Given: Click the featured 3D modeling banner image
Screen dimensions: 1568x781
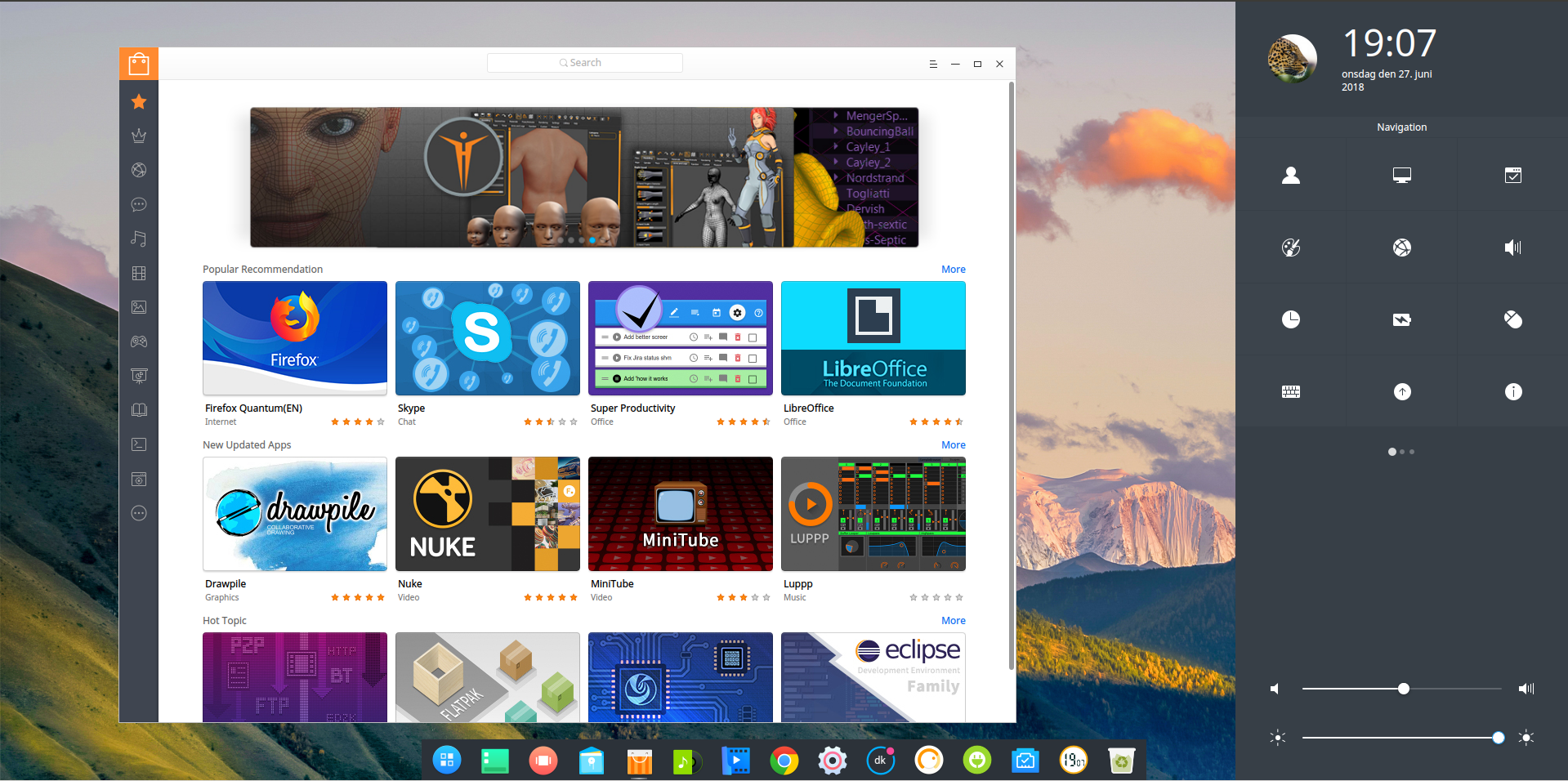Looking at the screenshot, I should pos(584,177).
